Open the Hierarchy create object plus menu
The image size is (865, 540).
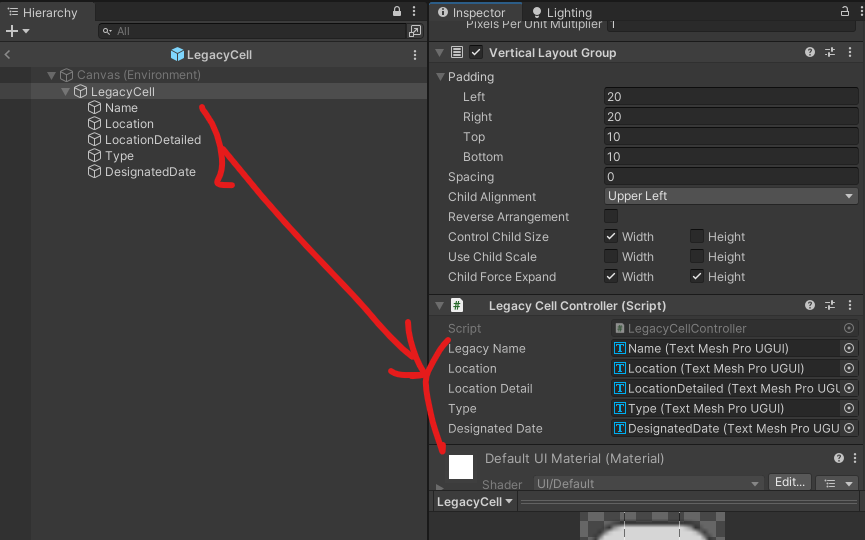[17, 31]
